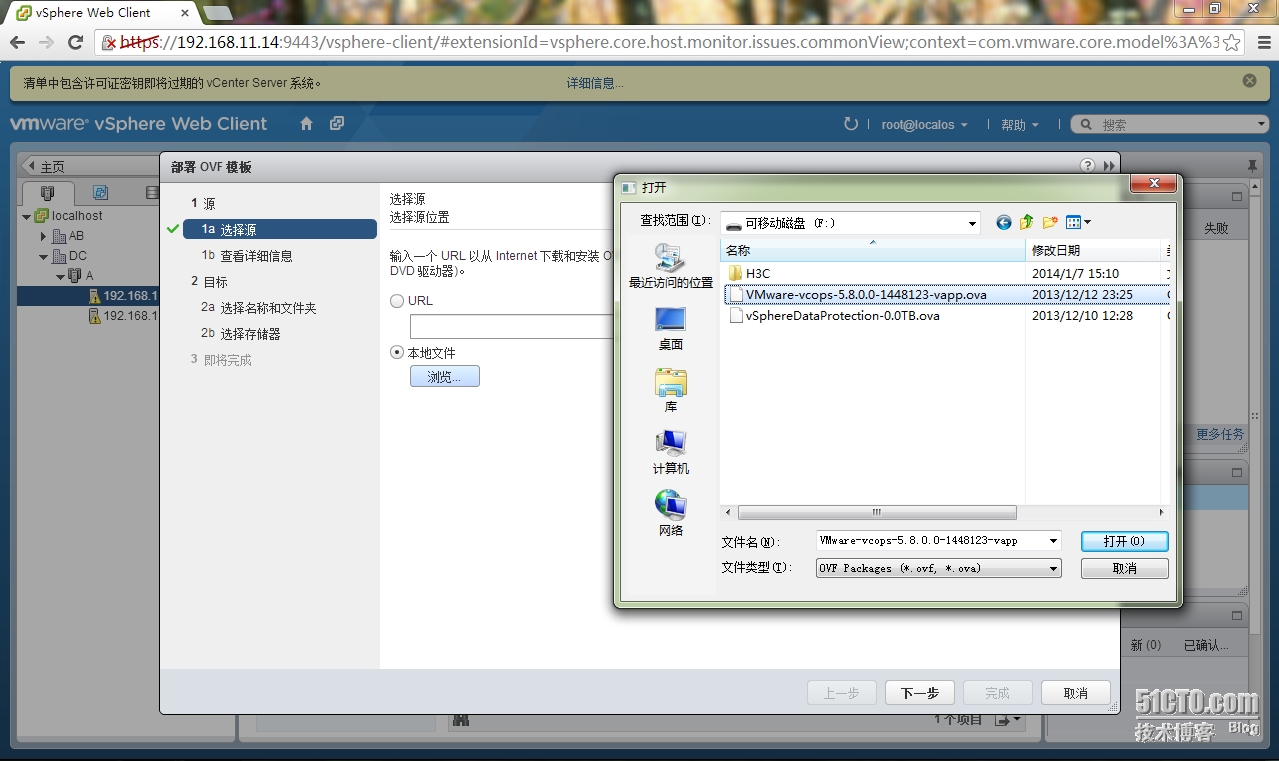Click the double-arrow expand icon in OVF dialog
The height and width of the screenshot is (761, 1279).
1109,166
